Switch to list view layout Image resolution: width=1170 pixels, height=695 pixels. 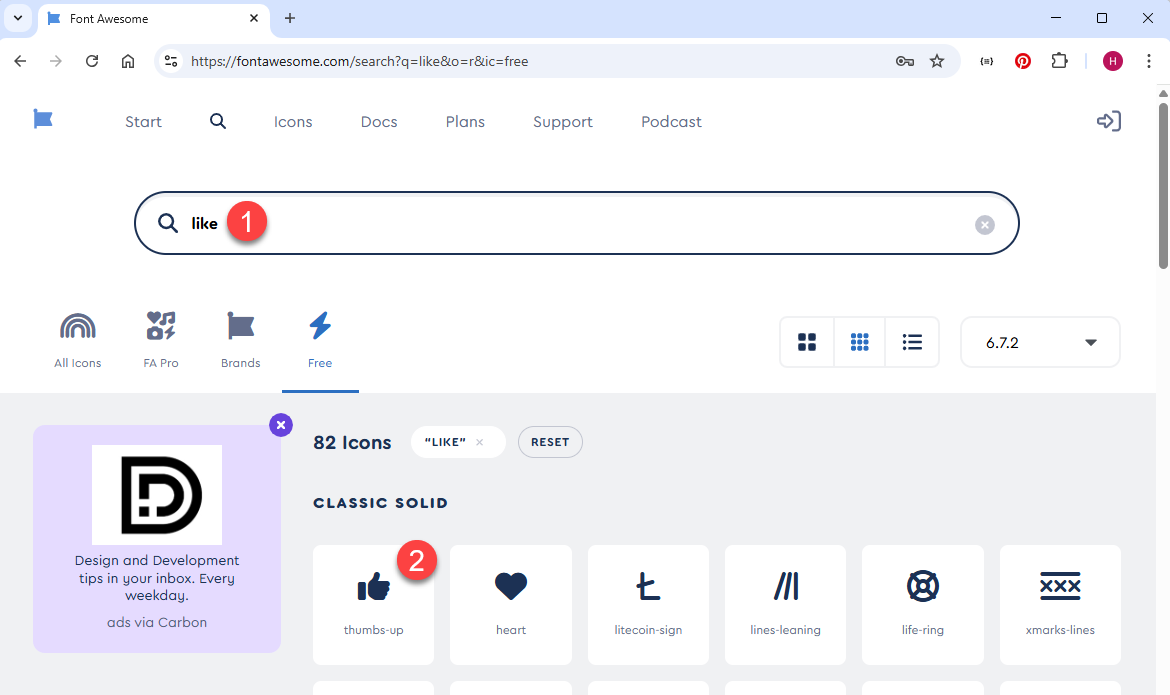coord(912,342)
